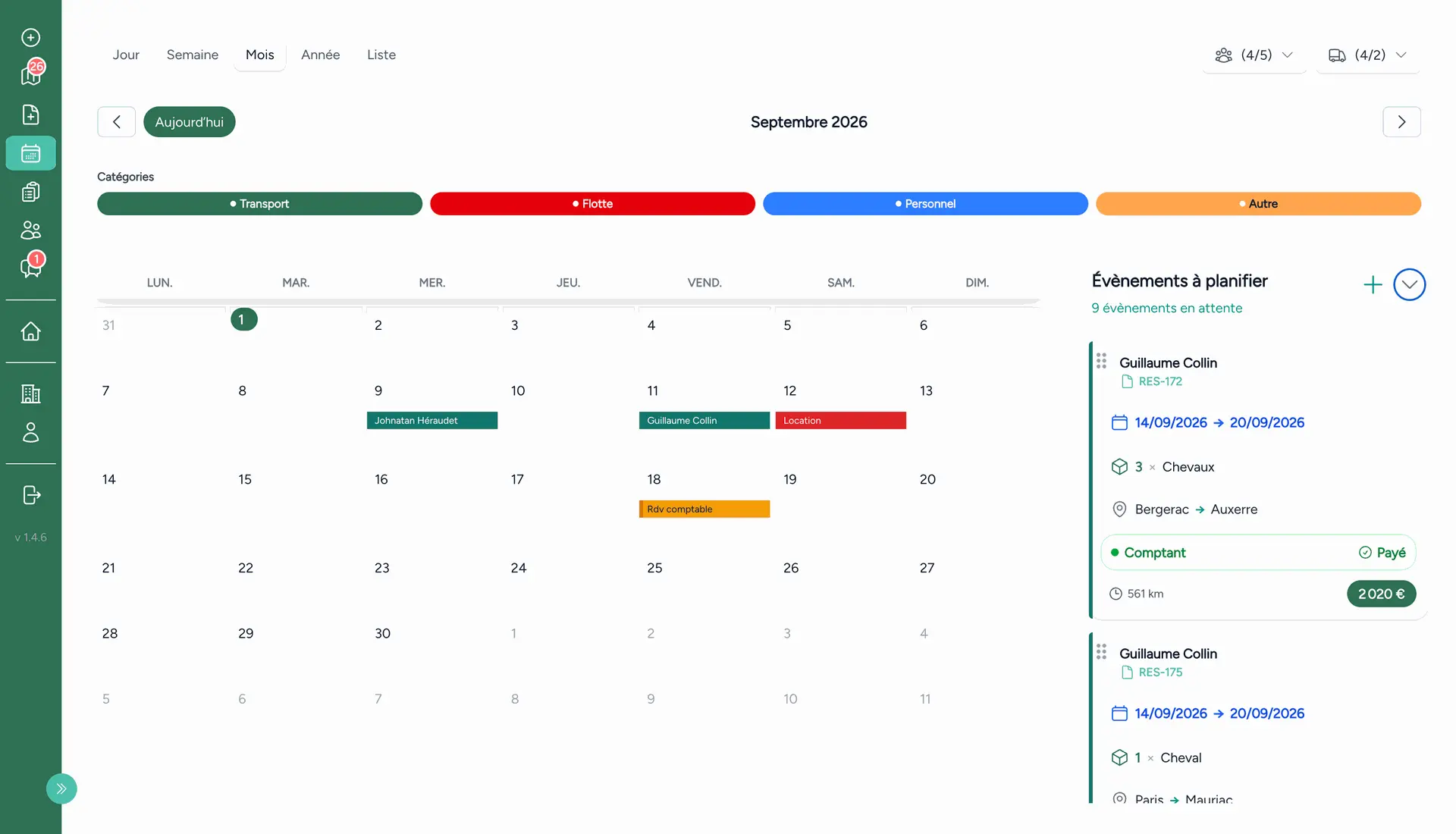Screen dimensions: 1456x834
Task: Select day 24 in the calendar
Action: tap(519, 569)
